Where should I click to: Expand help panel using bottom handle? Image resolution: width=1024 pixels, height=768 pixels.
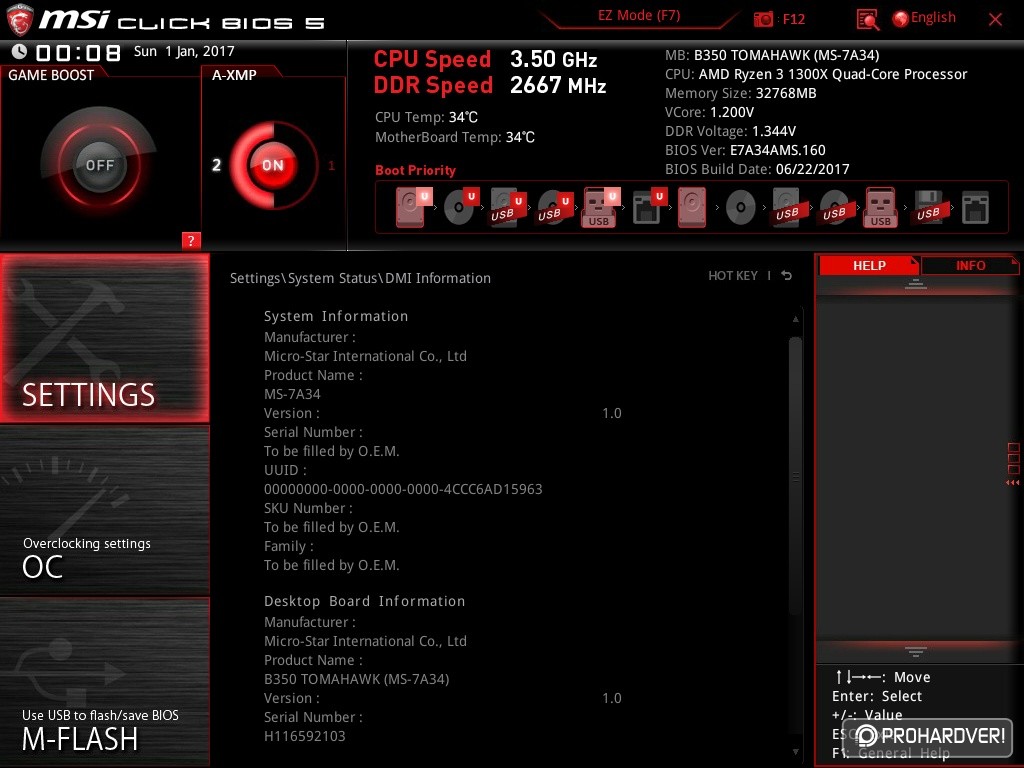[x=916, y=651]
